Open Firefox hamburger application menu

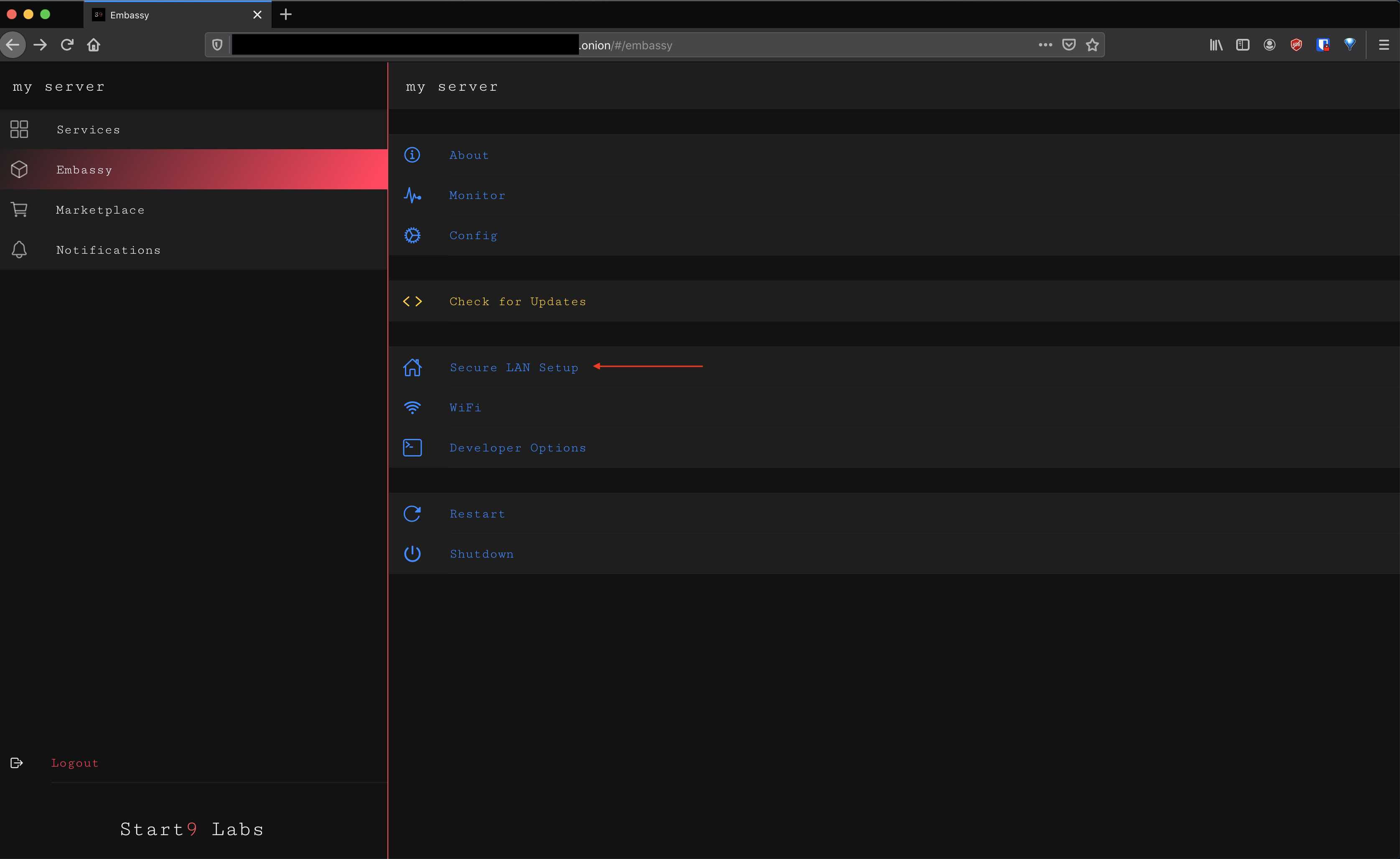tap(1384, 45)
